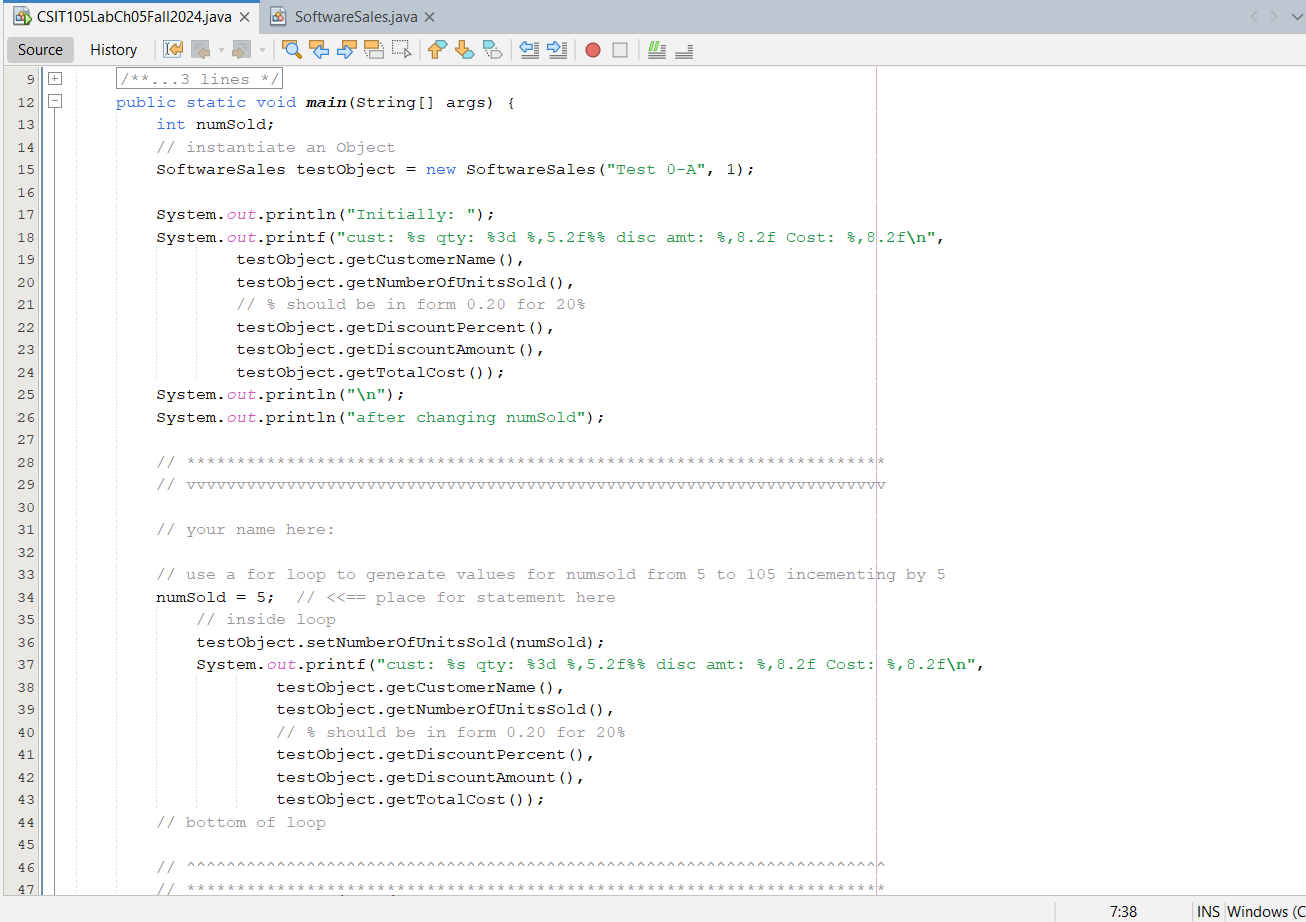Collapse the main method fold at line 12
The image size is (1306, 922).
pos(55,100)
